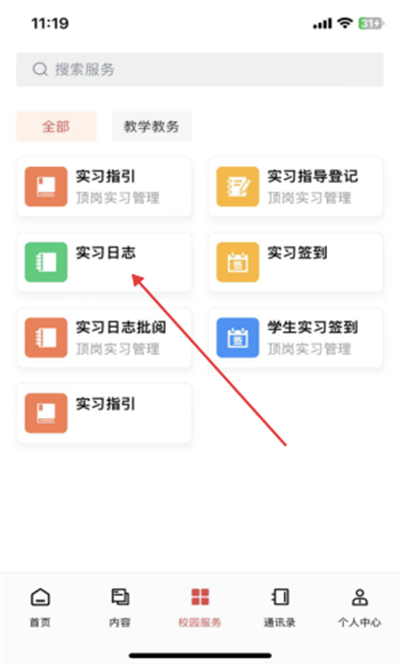Screen dimensions: 400x666
Task: Open the yellow 实习签到 calendar icon
Action: tap(237, 262)
